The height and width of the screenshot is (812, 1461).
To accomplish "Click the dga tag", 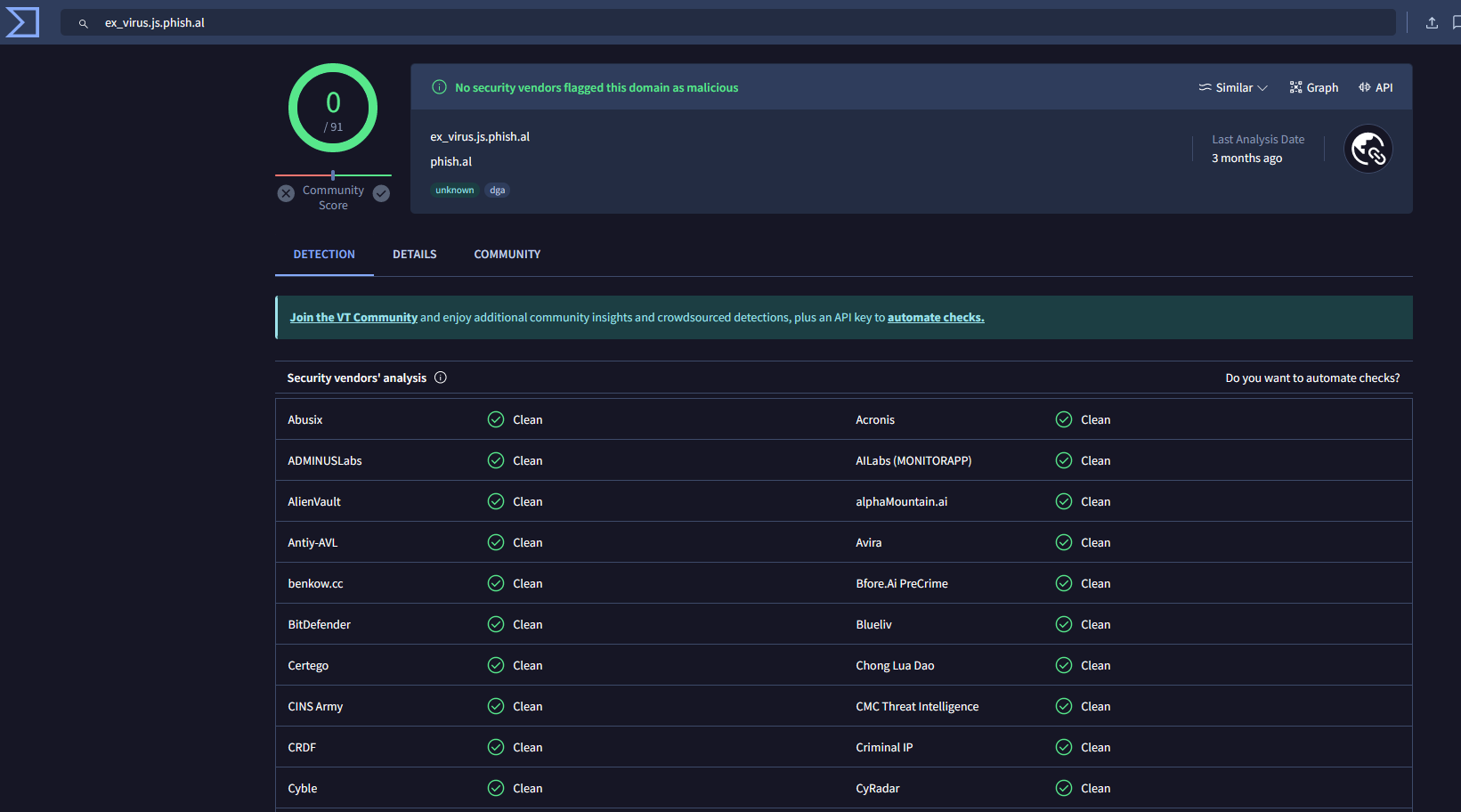I will (x=497, y=191).
